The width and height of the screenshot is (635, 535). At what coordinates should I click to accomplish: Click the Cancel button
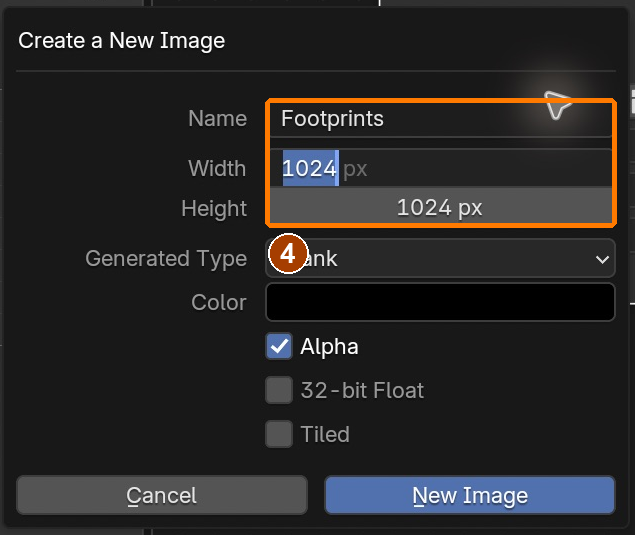pos(162,495)
